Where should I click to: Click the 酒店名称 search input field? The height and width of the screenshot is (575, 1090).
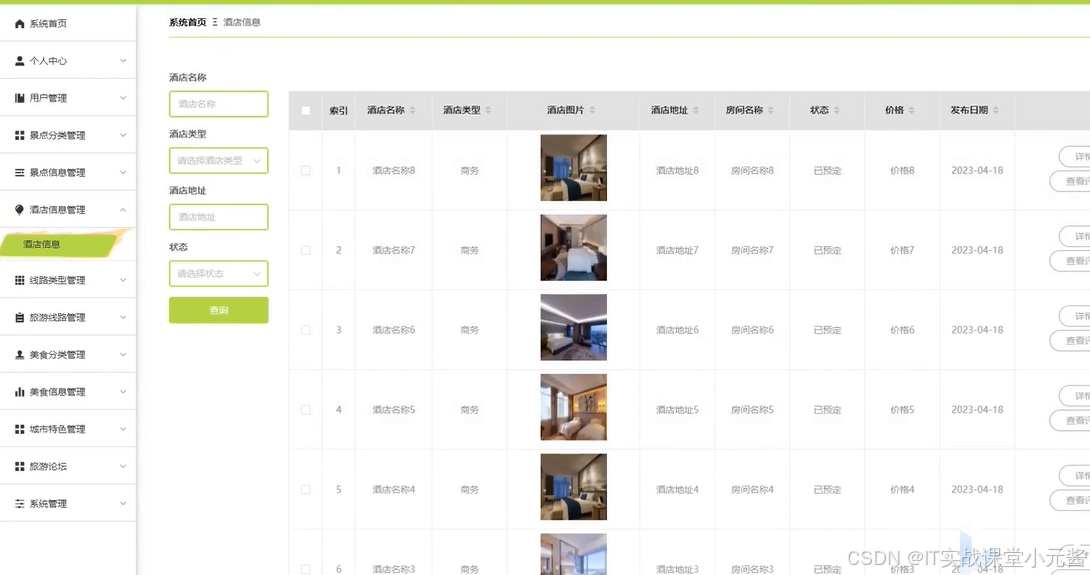click(x=218, y=104)
